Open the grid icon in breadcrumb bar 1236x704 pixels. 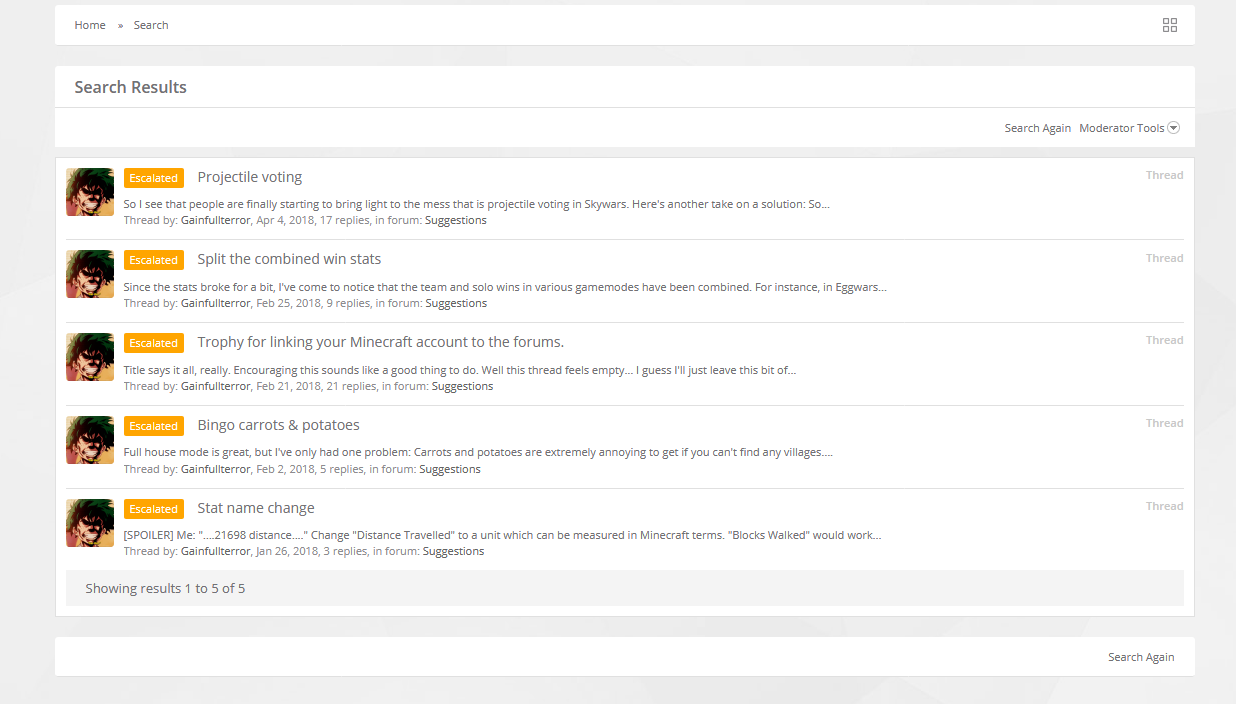[x=1170, y=25]
